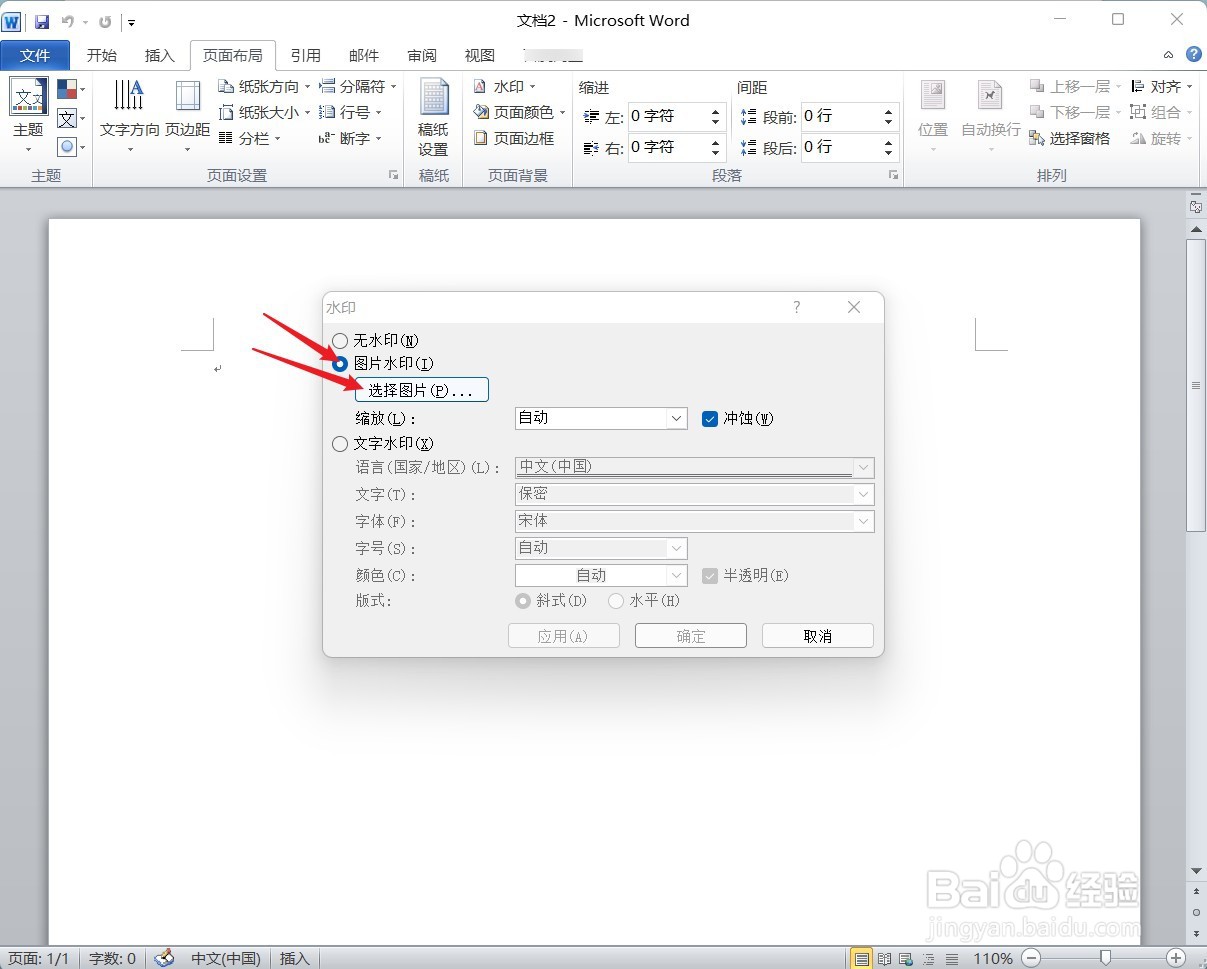Click the 选择图片 (Select Picture) button
The height and width of the screenshot is (969, 1207).
click(x=421, y=389)
